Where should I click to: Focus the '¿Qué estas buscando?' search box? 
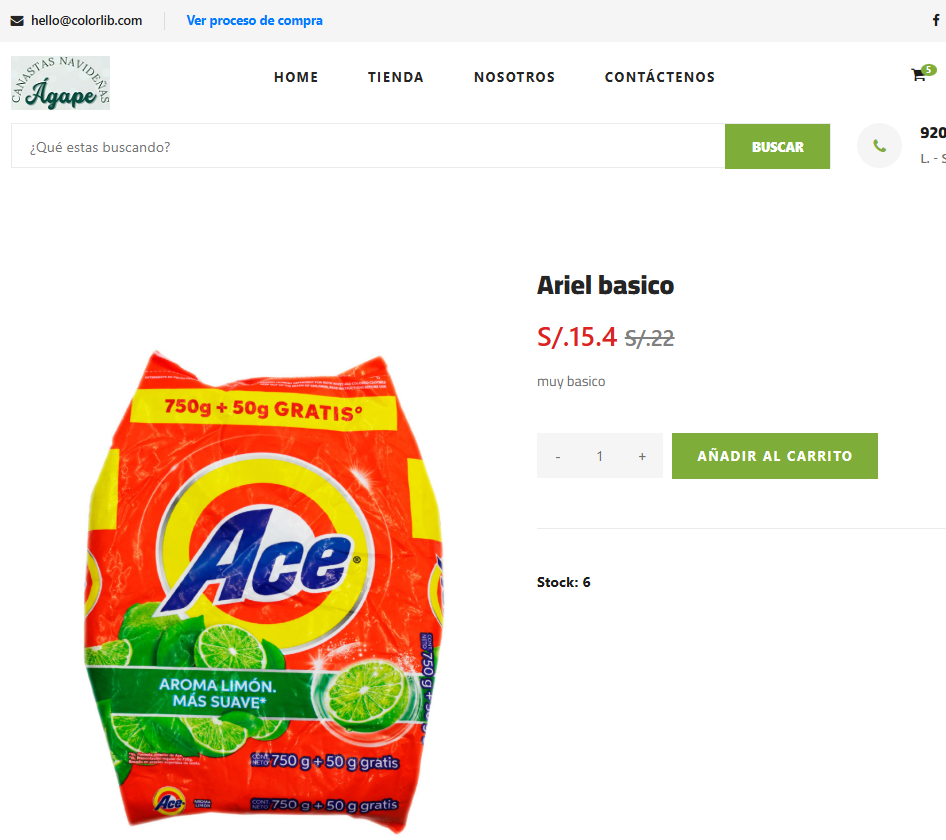(x=368, y=147)
